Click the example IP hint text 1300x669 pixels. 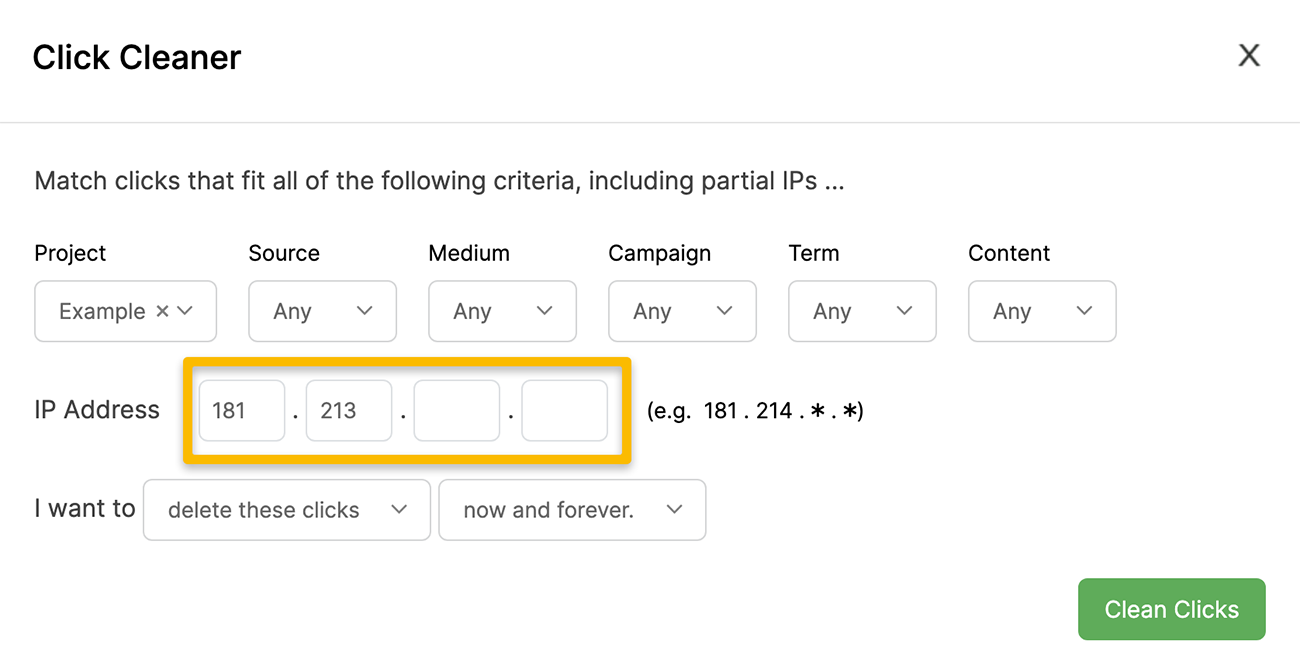(755, 411)
